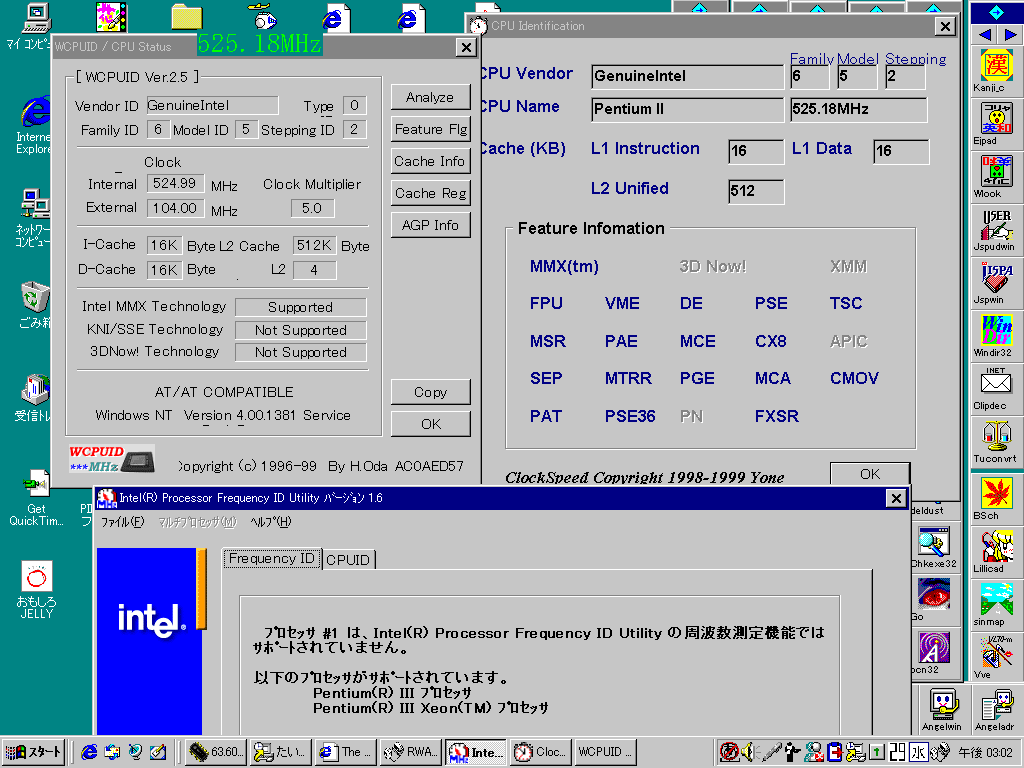Viewport: 1024px width, 768px height.
Task: Open AGP Info in WCPUID
Action: tap(430, 225)
